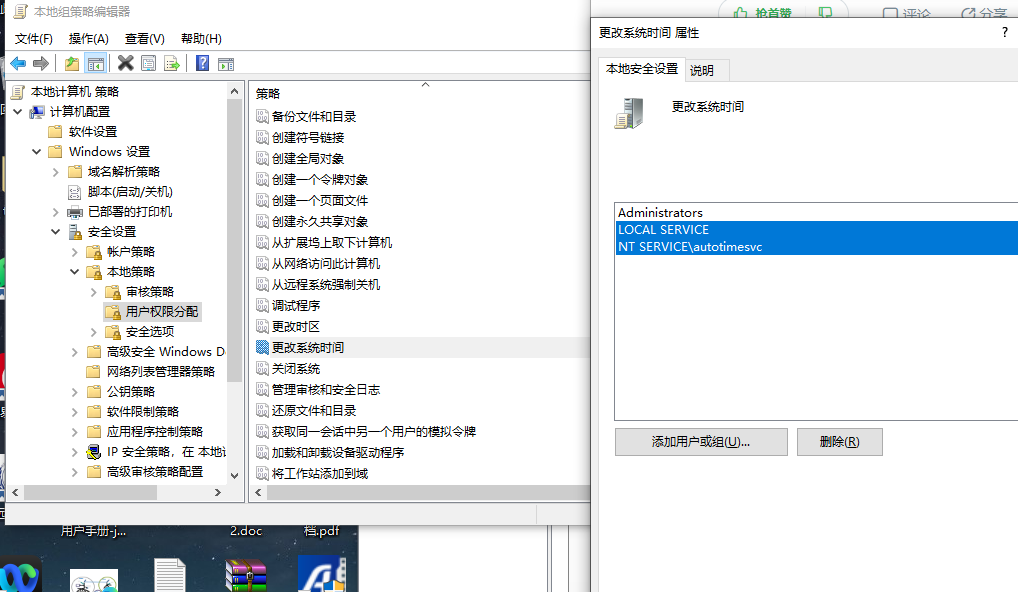Click the 更改系统时间 policy icon in list

coord(262,347)
